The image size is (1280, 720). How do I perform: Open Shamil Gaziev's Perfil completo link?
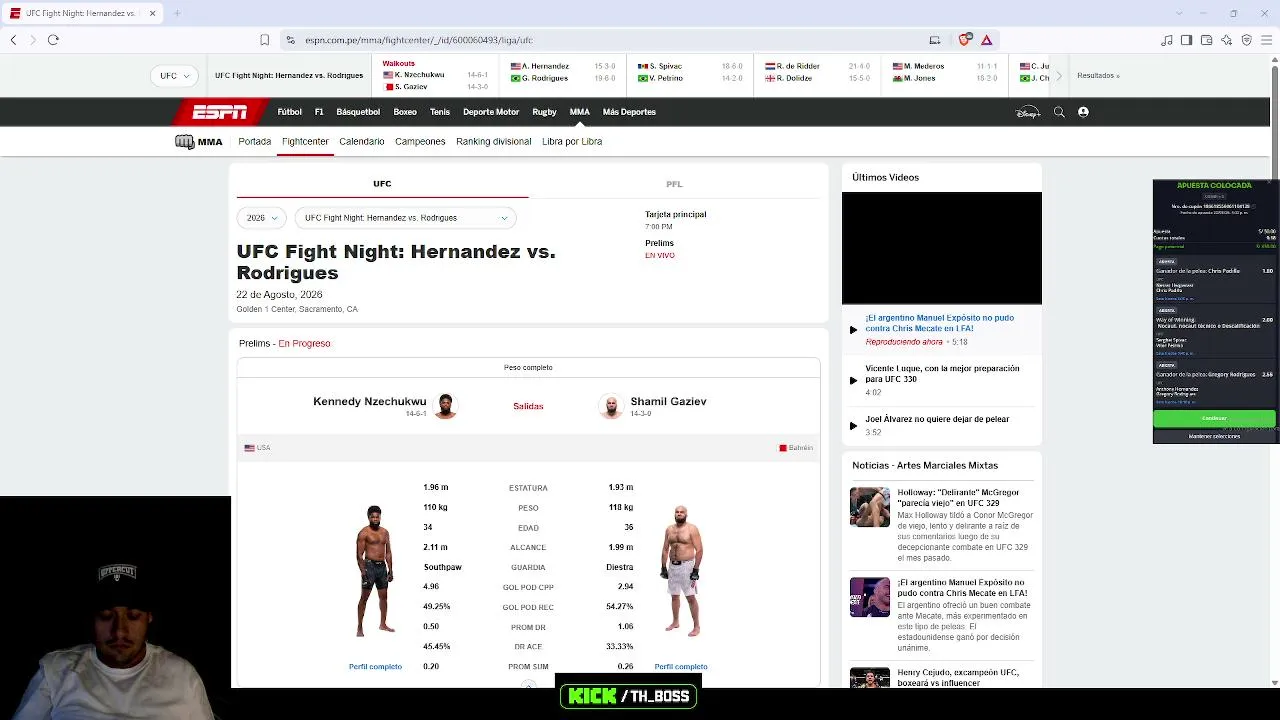click(x=681, y=666)
